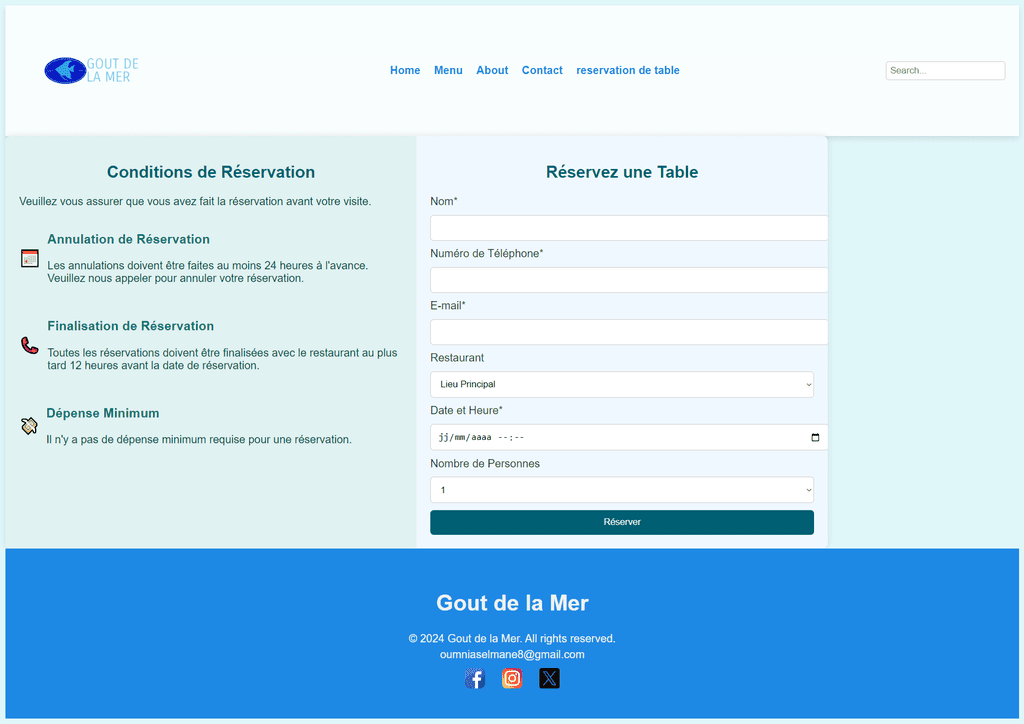The height and width of the screenshot is (724, 1024).
Task: Click the 'Veuillez vous assurer' intro sentence
Action: coord(195,202)
